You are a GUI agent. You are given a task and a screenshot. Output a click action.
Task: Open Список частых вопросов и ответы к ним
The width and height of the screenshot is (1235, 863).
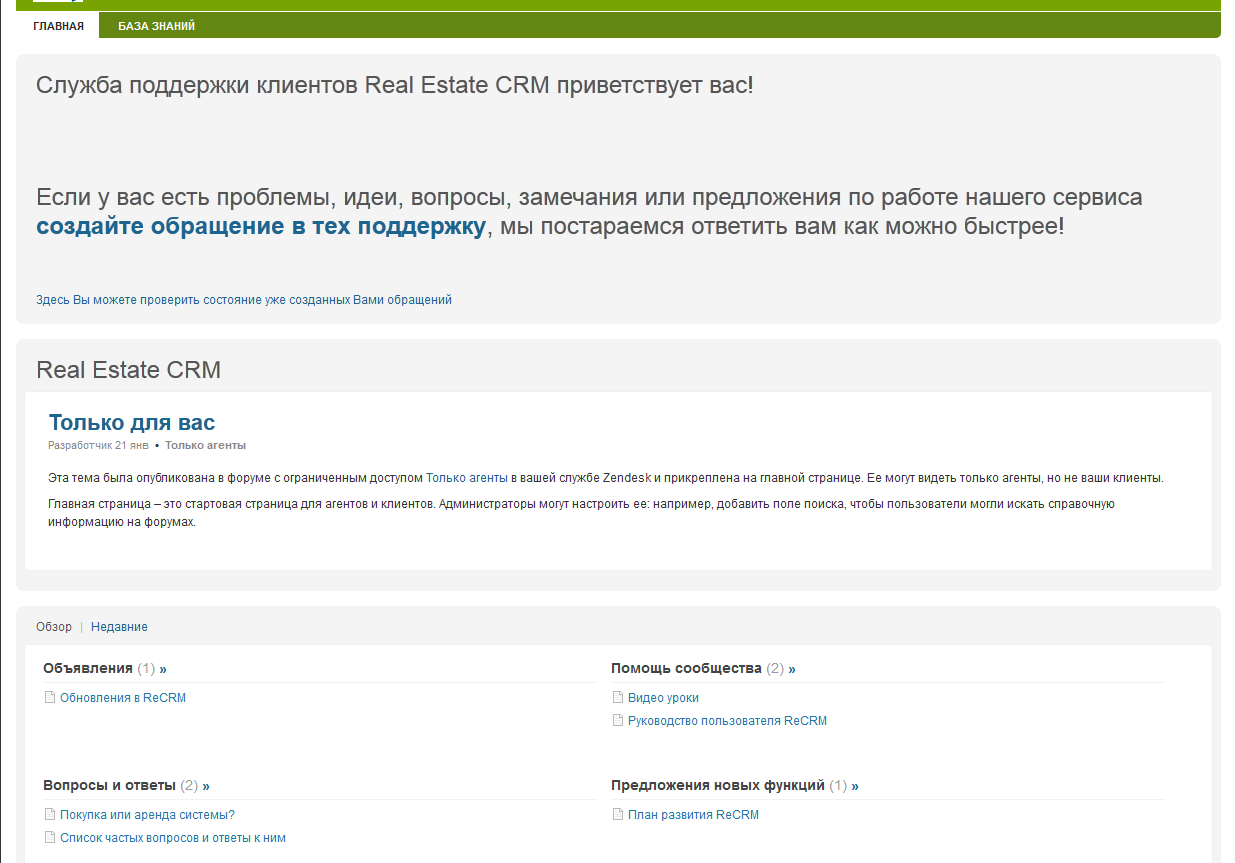pyautogui.click(x=173, y=838)
